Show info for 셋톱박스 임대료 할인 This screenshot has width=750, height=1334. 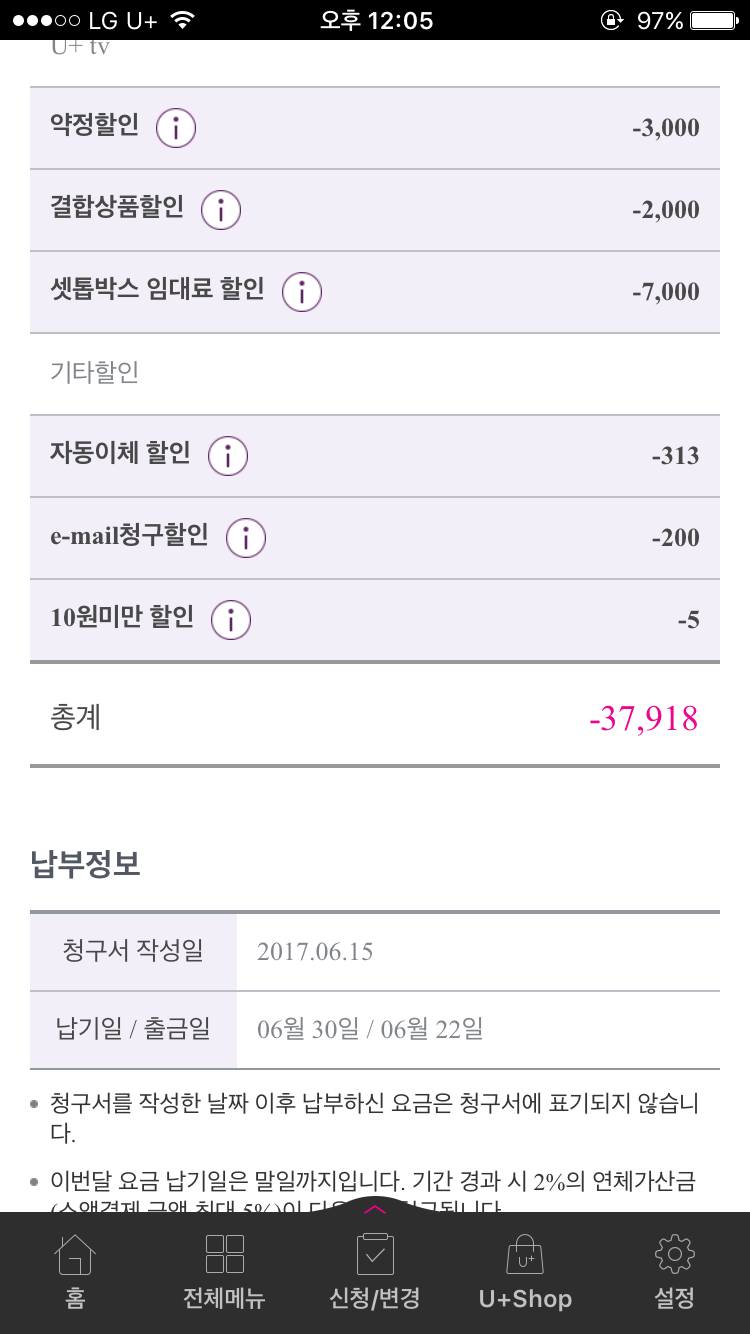(301, 292)
